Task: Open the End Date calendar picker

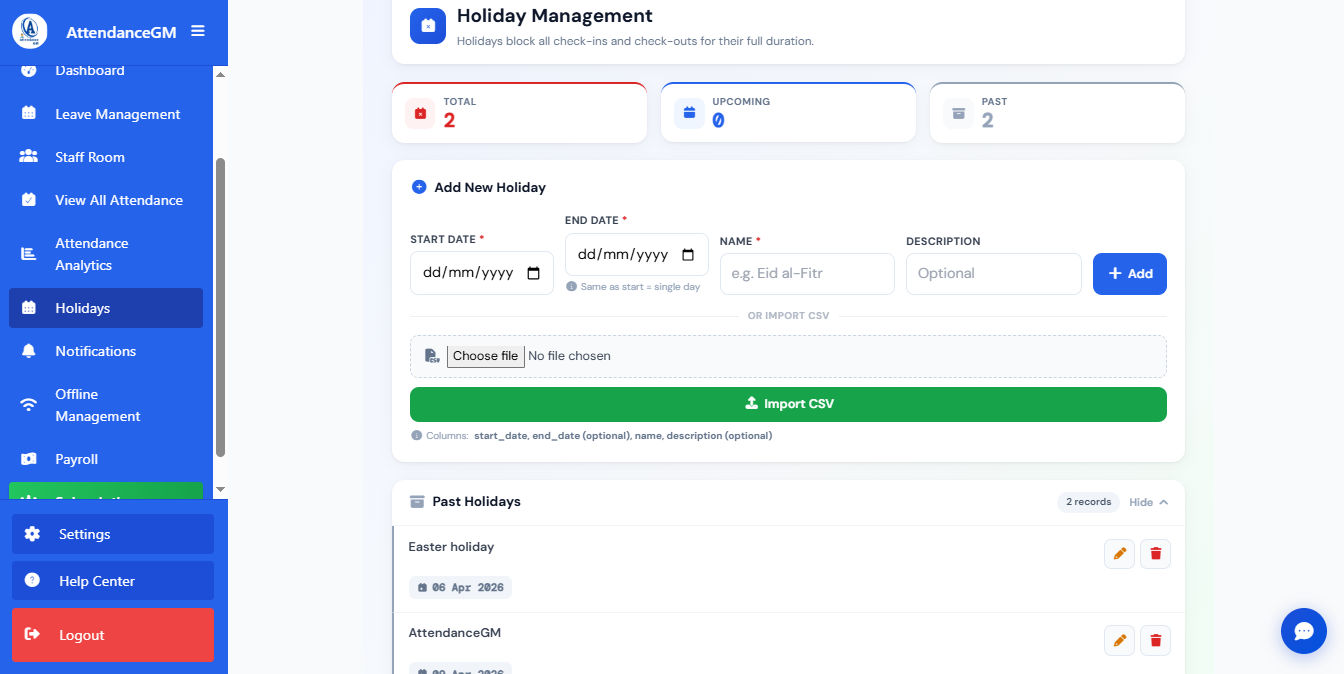Action: click(x=688, y=255)
